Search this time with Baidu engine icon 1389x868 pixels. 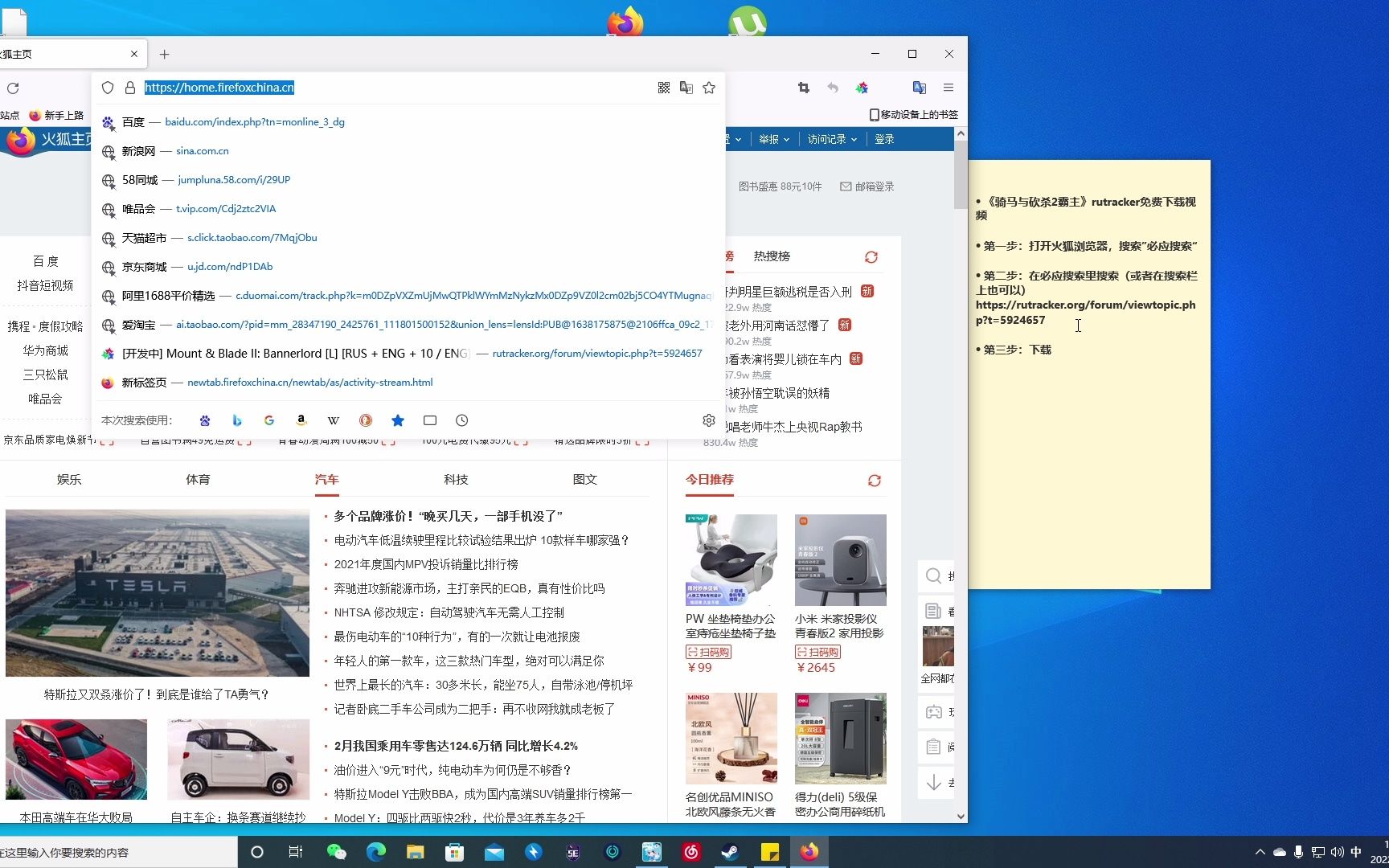(x=205, y=420)
